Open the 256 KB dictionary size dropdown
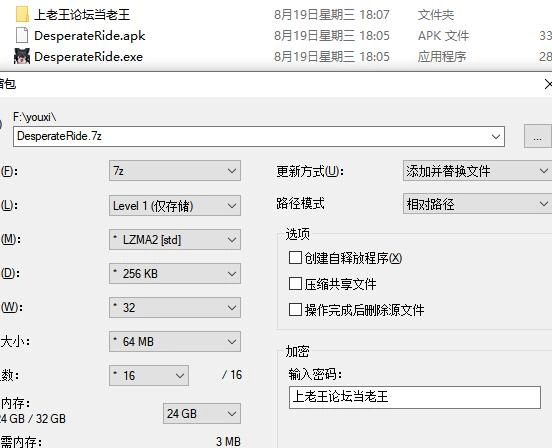 (175, 273)
